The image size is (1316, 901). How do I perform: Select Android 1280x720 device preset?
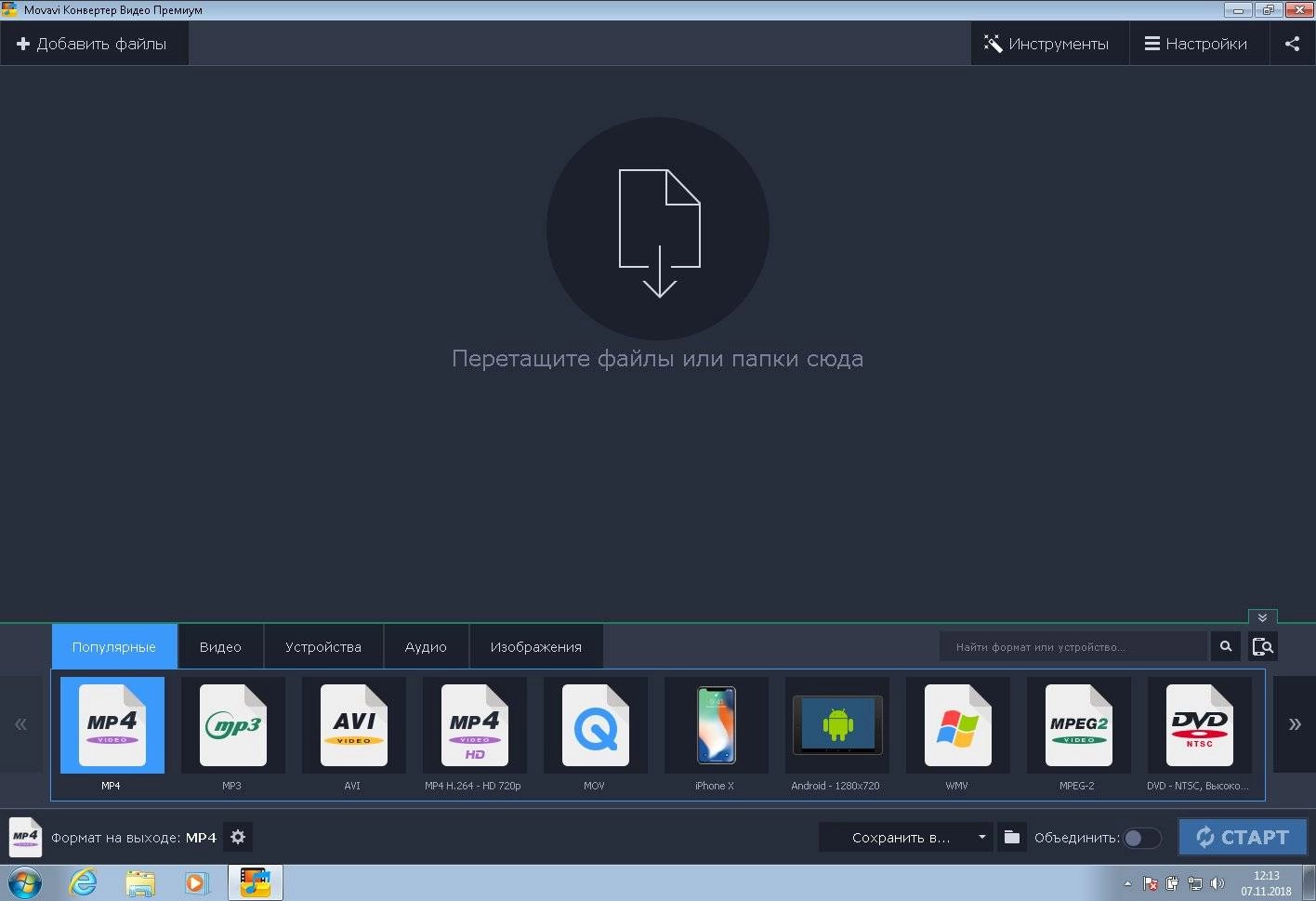(x=837, y=725)
